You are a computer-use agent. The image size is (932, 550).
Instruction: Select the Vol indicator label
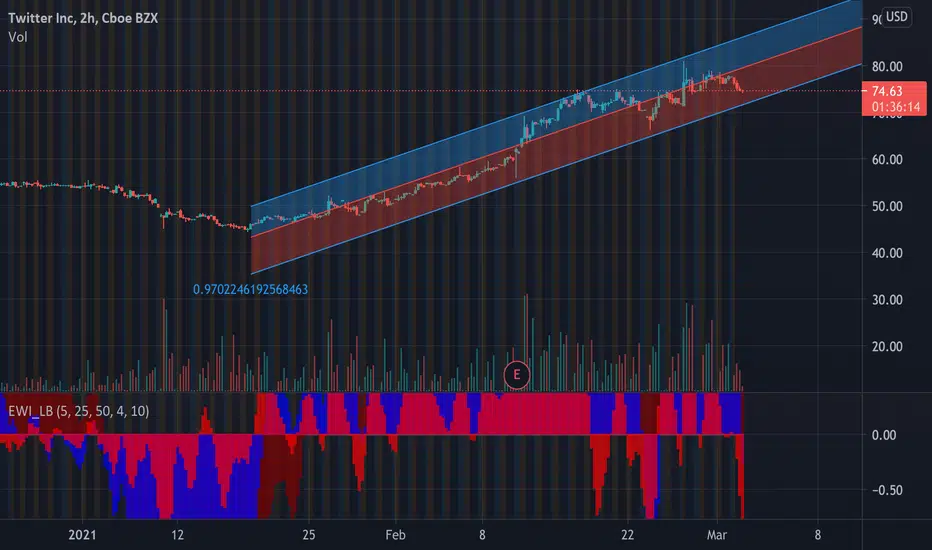point(18,37)
